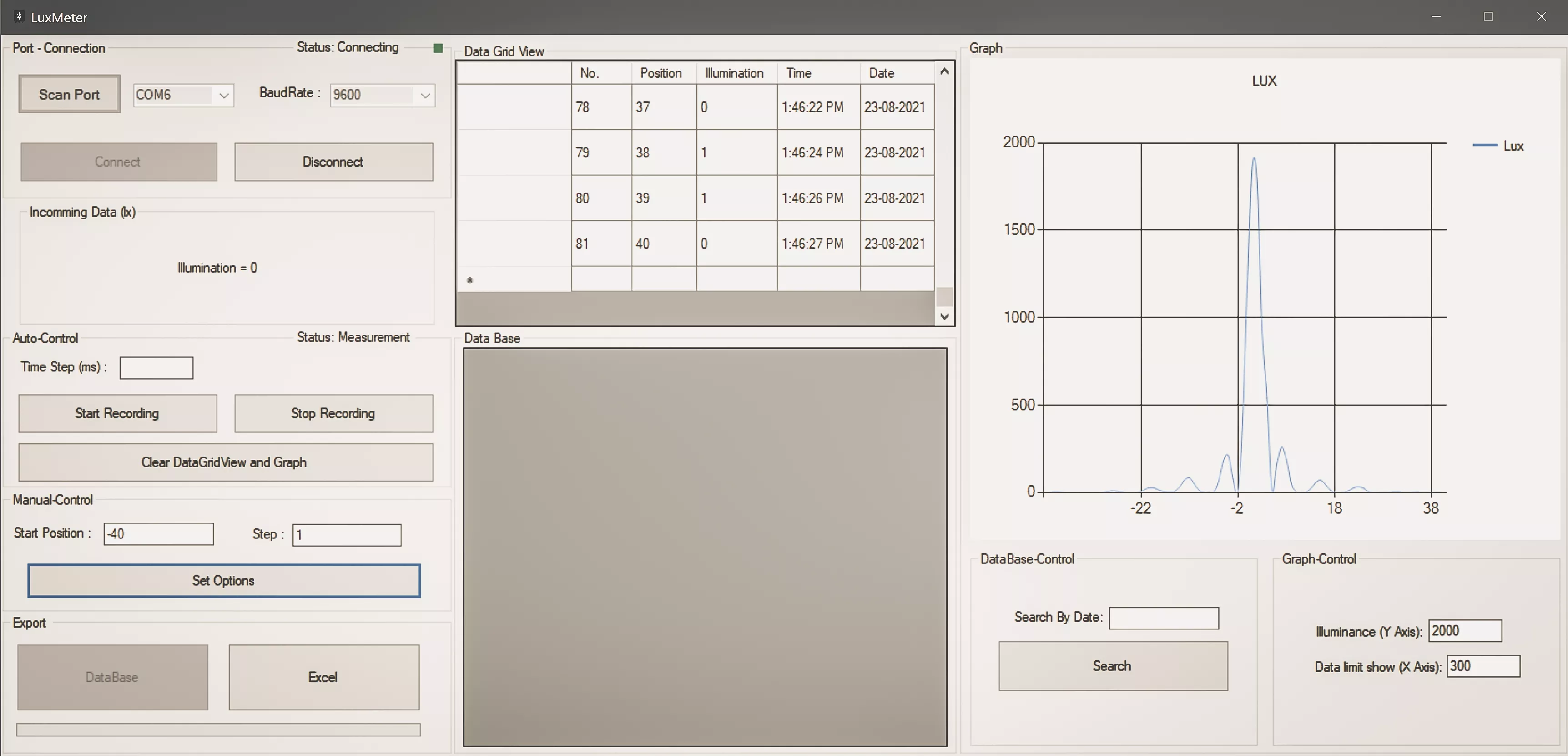Image resolution: width=1568 pixels, height=756 pixels.
Task: Start Recording measurements
Action: [117, 413]
